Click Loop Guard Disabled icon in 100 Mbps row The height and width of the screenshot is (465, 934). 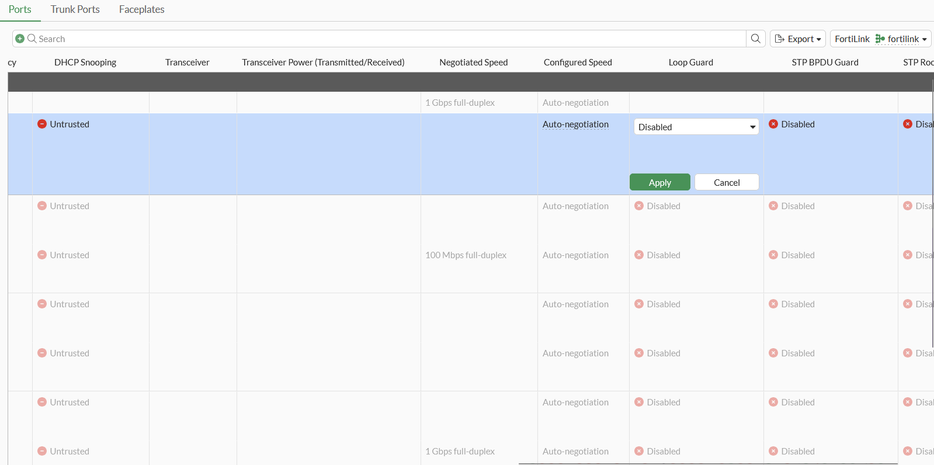click(x=639, y=255)
